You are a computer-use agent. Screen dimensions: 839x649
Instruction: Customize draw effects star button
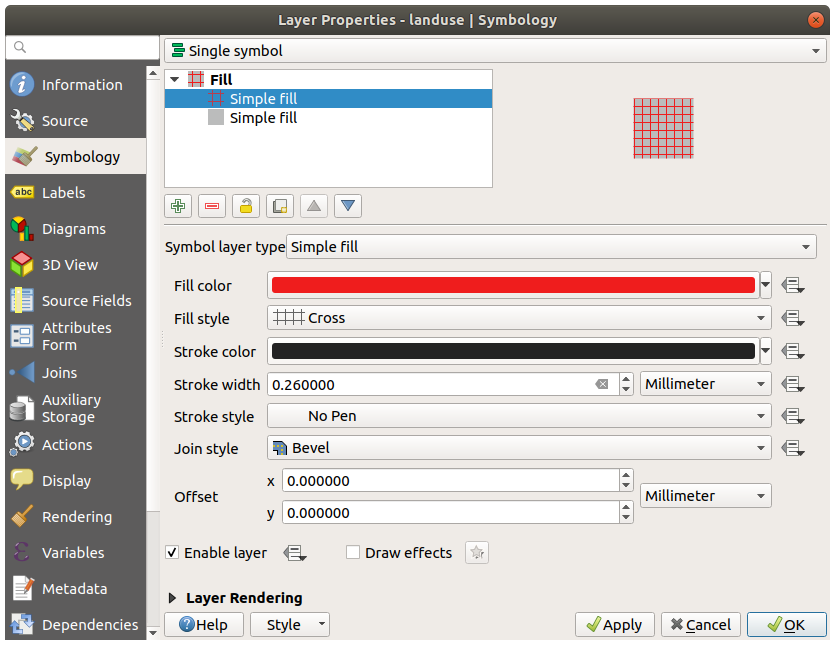(477, 553)
